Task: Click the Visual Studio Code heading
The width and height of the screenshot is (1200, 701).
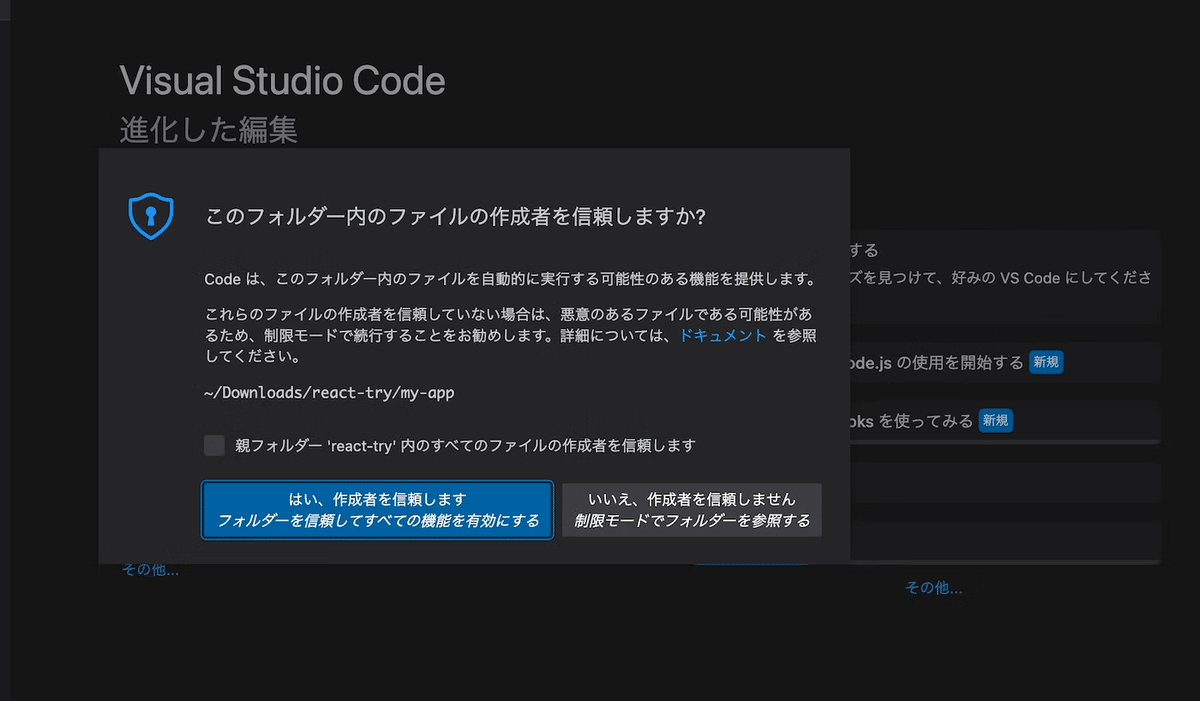Action: (x=283, y=81)
